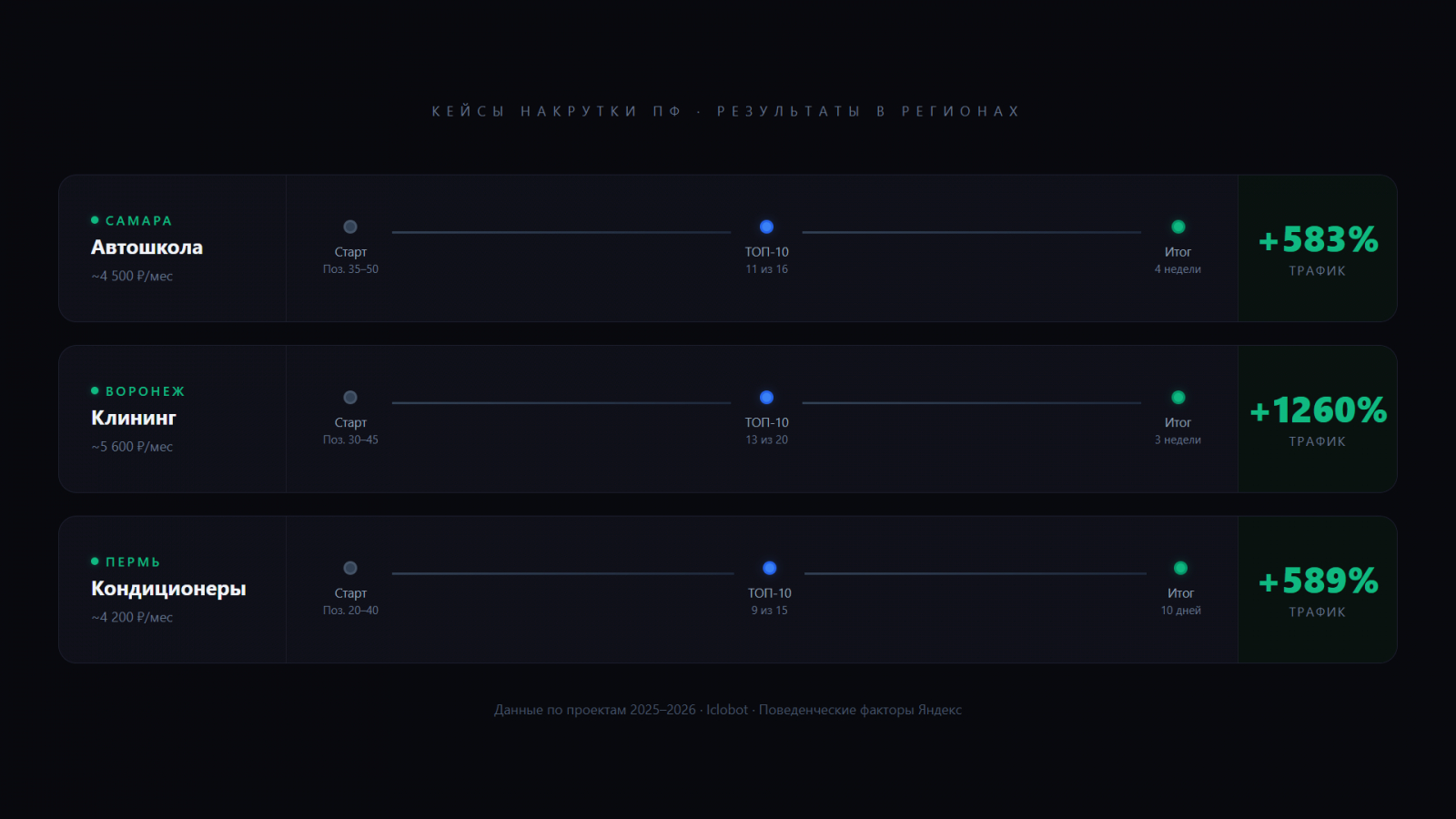
Task: Click the blue ТОП-10 dot in Самара row
Action: (x=766, y=227)
